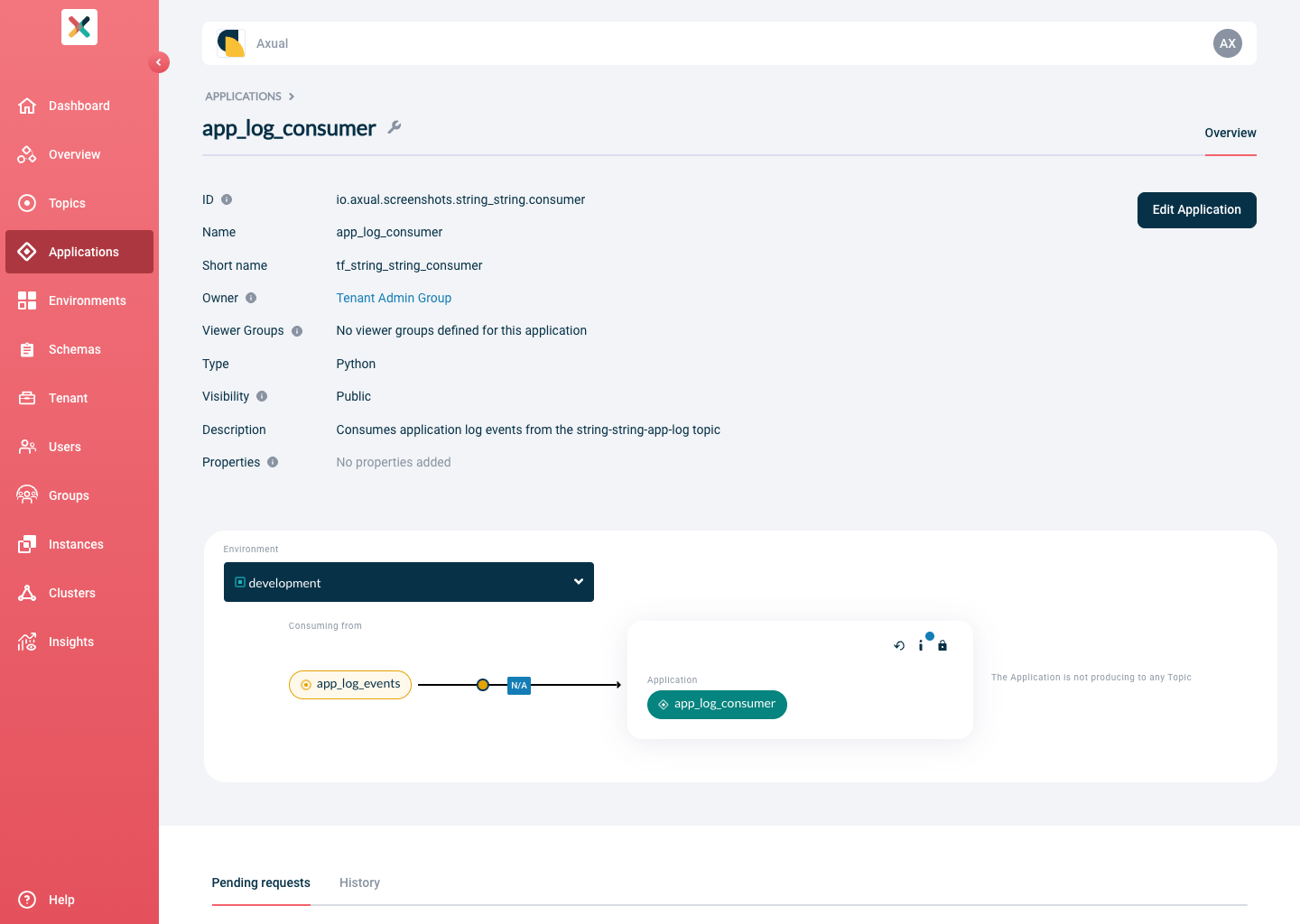This screenshot has width=1300, height=924.
Task: Click the Instances icon in the sidebar
Action: (27, 544)
